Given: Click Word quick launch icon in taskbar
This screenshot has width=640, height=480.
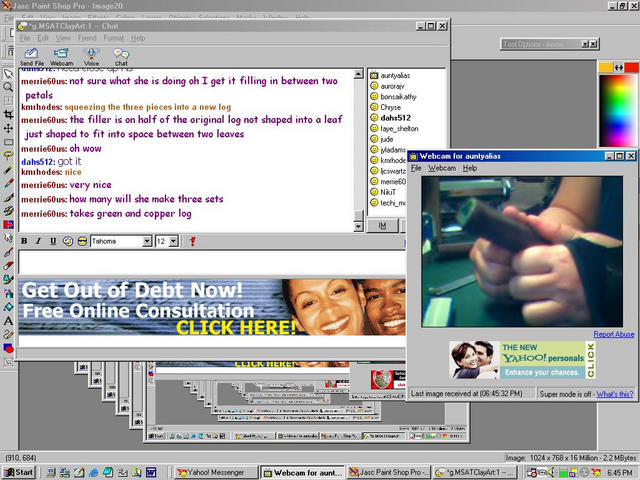Looking at the screenshot, I should tap(151, 473).
